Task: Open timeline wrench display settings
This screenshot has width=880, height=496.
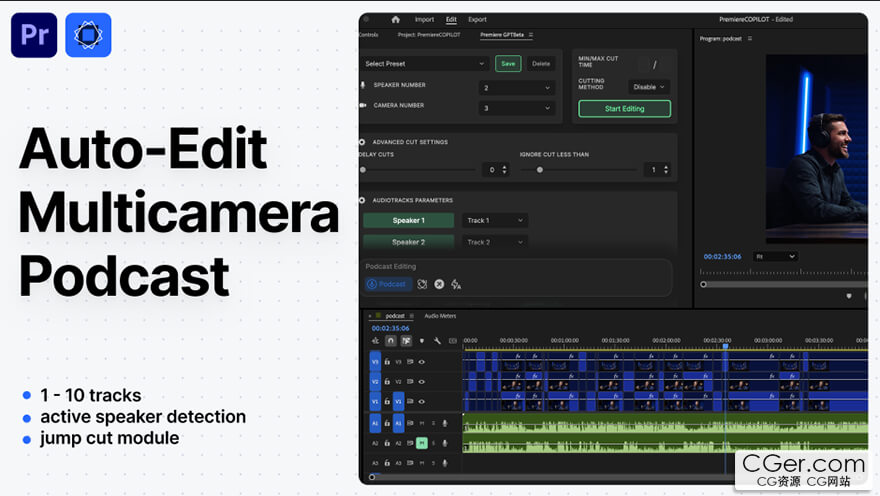Action: tap(437, 341)
